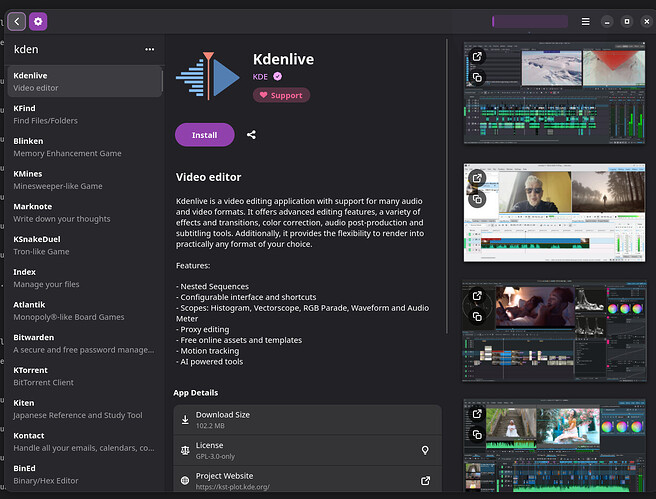656x499 pixels.
Task: Share the Kdenlive app via share icon
Action: coord(251,135)
